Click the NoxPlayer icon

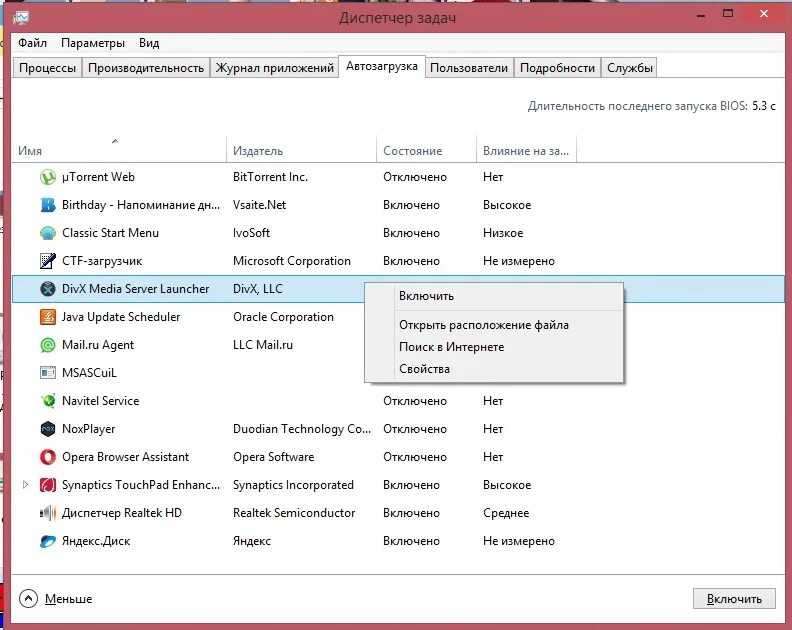pyautogui.click(x=47, y=429)
